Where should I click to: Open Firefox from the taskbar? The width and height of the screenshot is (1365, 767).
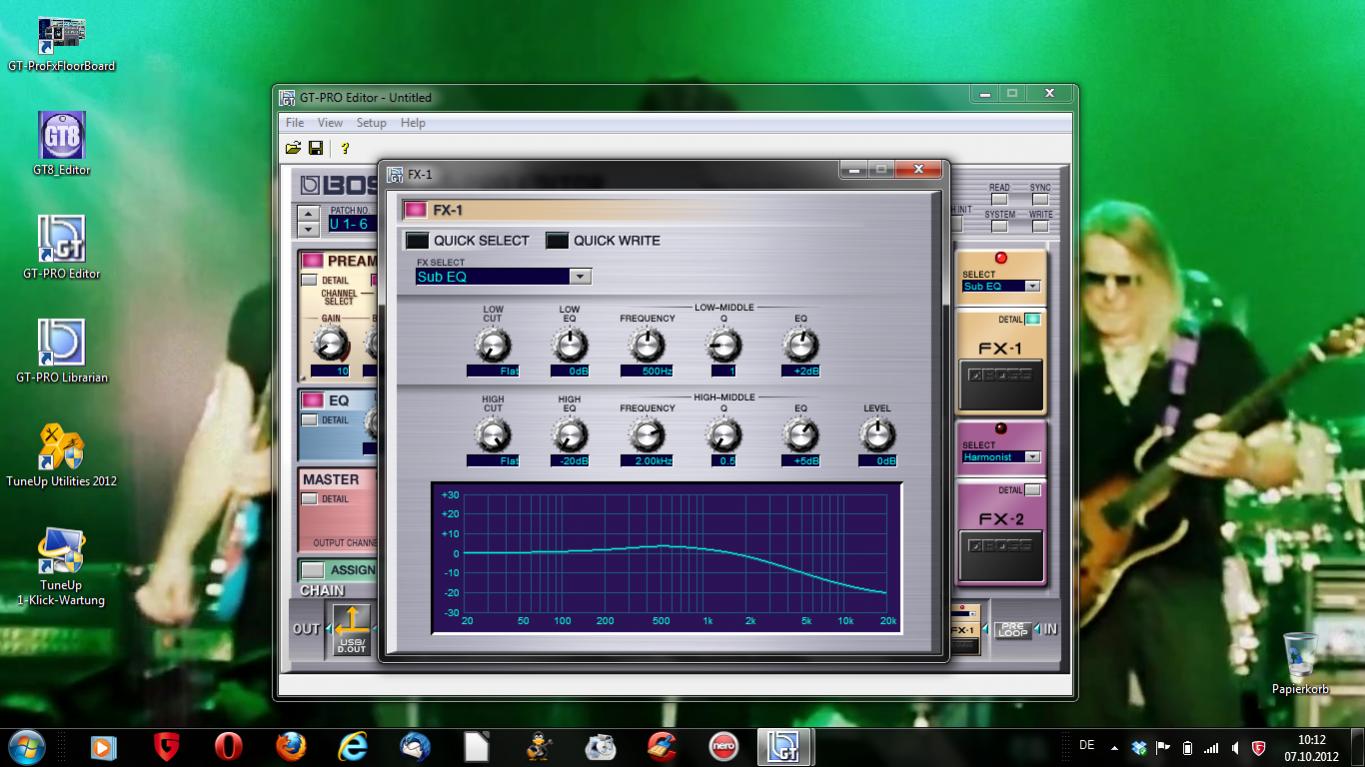click(291, 747)
